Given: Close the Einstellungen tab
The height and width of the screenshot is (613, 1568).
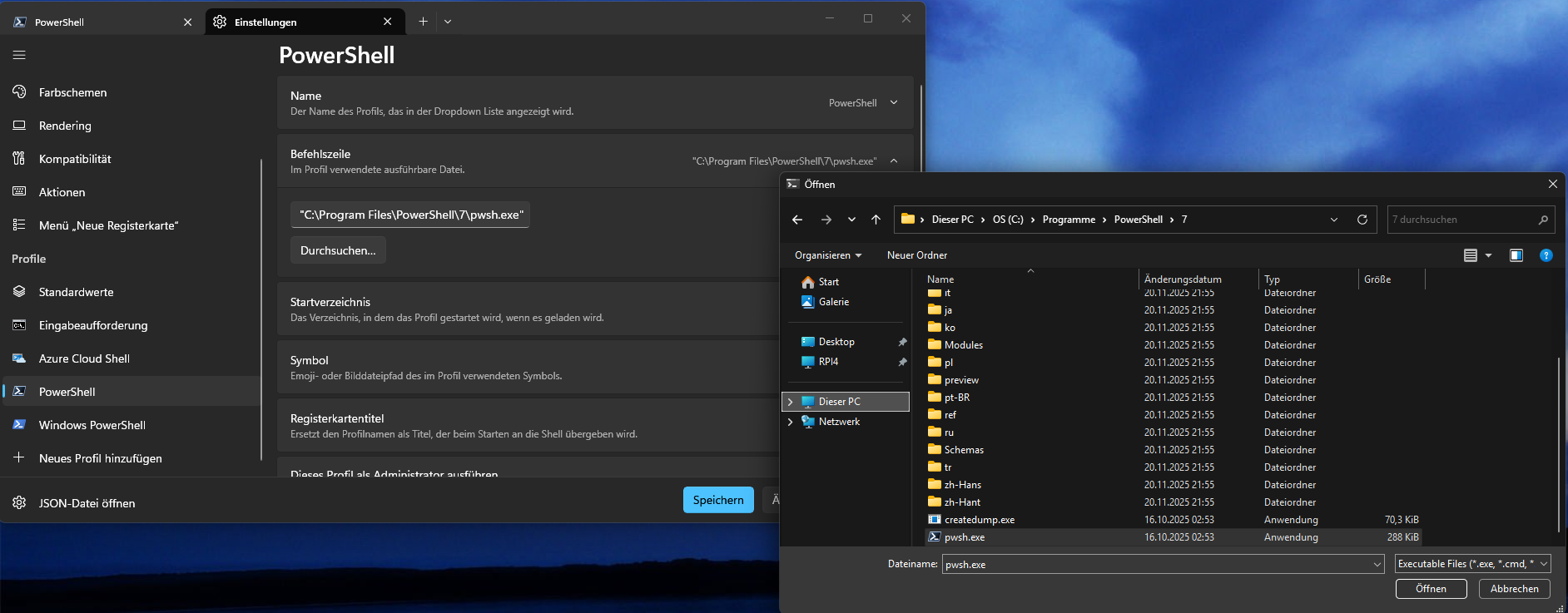Looking at the screenshot, I should 387,22.
